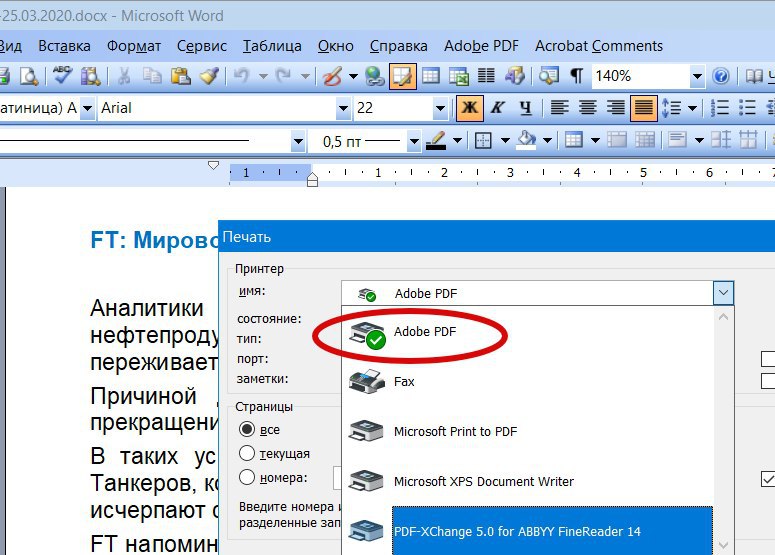This screenshot has width=775, height=555.
Task: Select the Format Painter brush
Action: tap(210, 76)
